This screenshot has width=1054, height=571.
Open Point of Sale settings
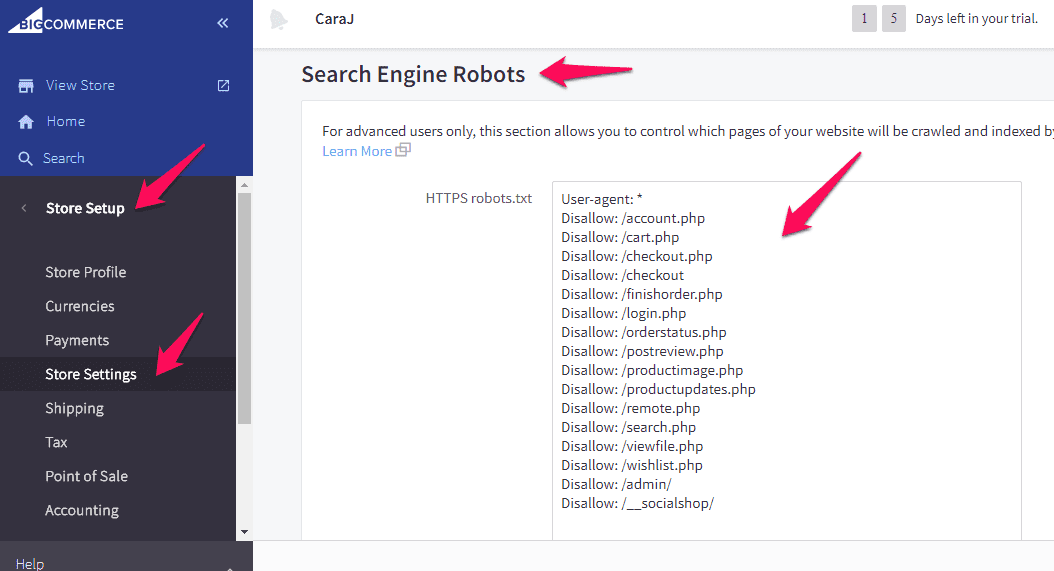[x=87, y=476]
